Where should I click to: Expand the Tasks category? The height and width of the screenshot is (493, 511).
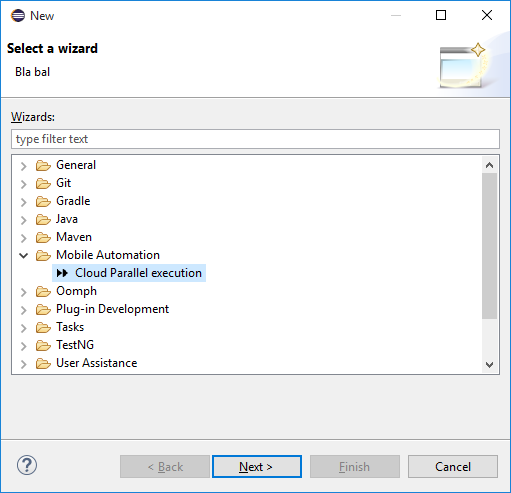pos(23,328)
